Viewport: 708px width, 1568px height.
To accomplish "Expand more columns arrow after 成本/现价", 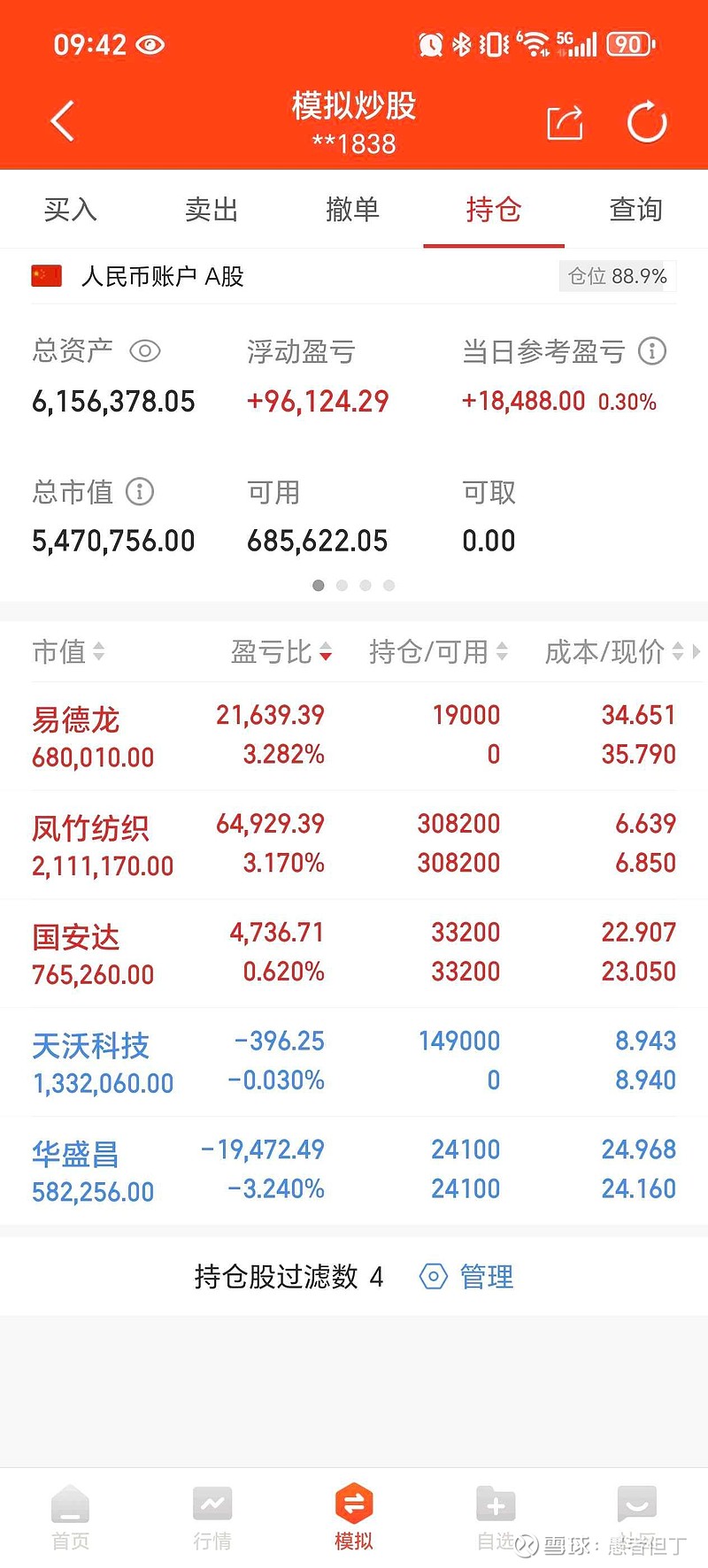I will click(696, 652).
